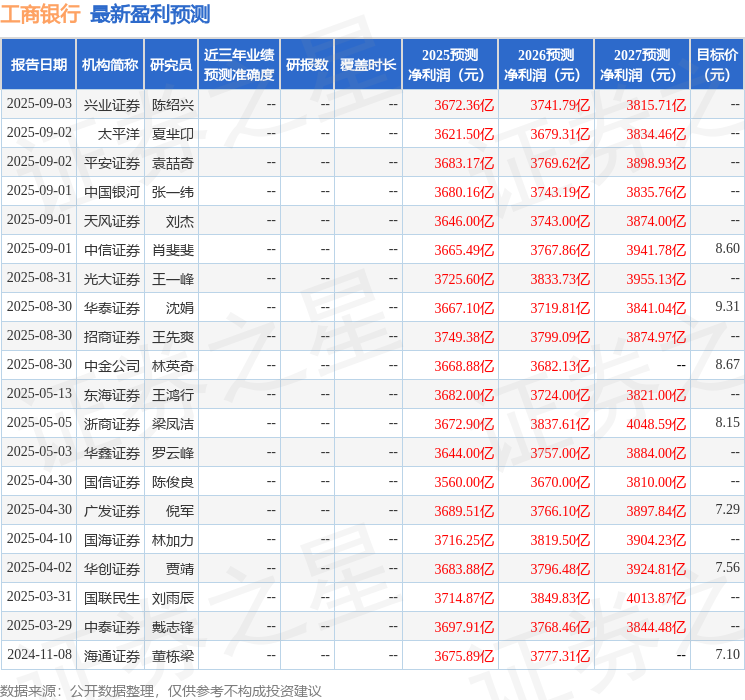The height and width of the screenshot is (700, 745).
Task: Select the 华创证券 institution cell
Action: click(112, 569)
